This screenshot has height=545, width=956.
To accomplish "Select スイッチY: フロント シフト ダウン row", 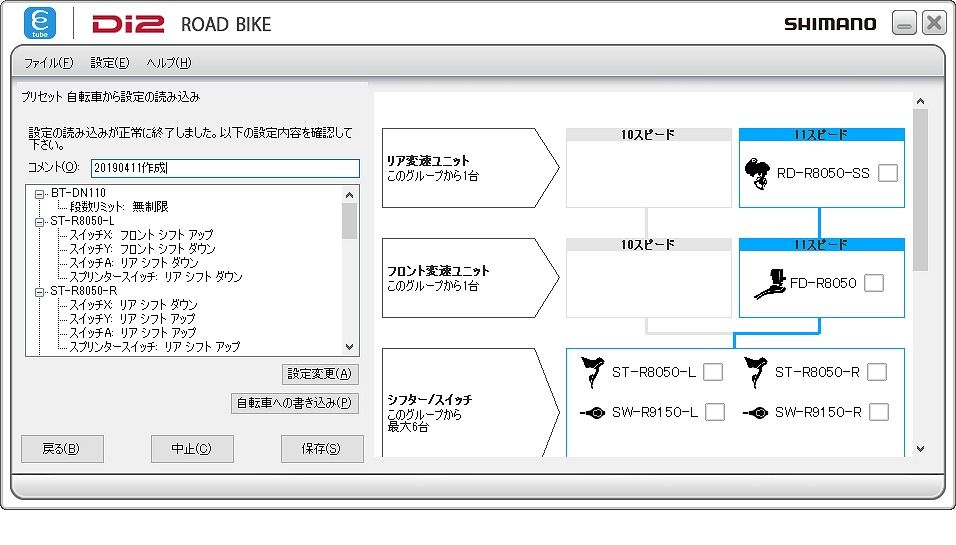I will 142,249.
